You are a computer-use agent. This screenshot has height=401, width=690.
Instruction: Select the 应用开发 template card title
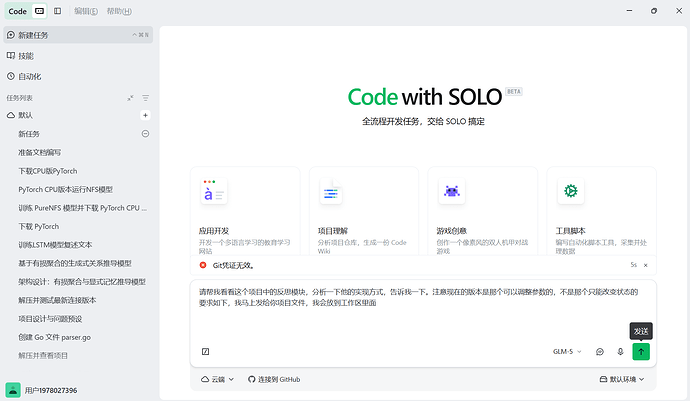[214, 231]
